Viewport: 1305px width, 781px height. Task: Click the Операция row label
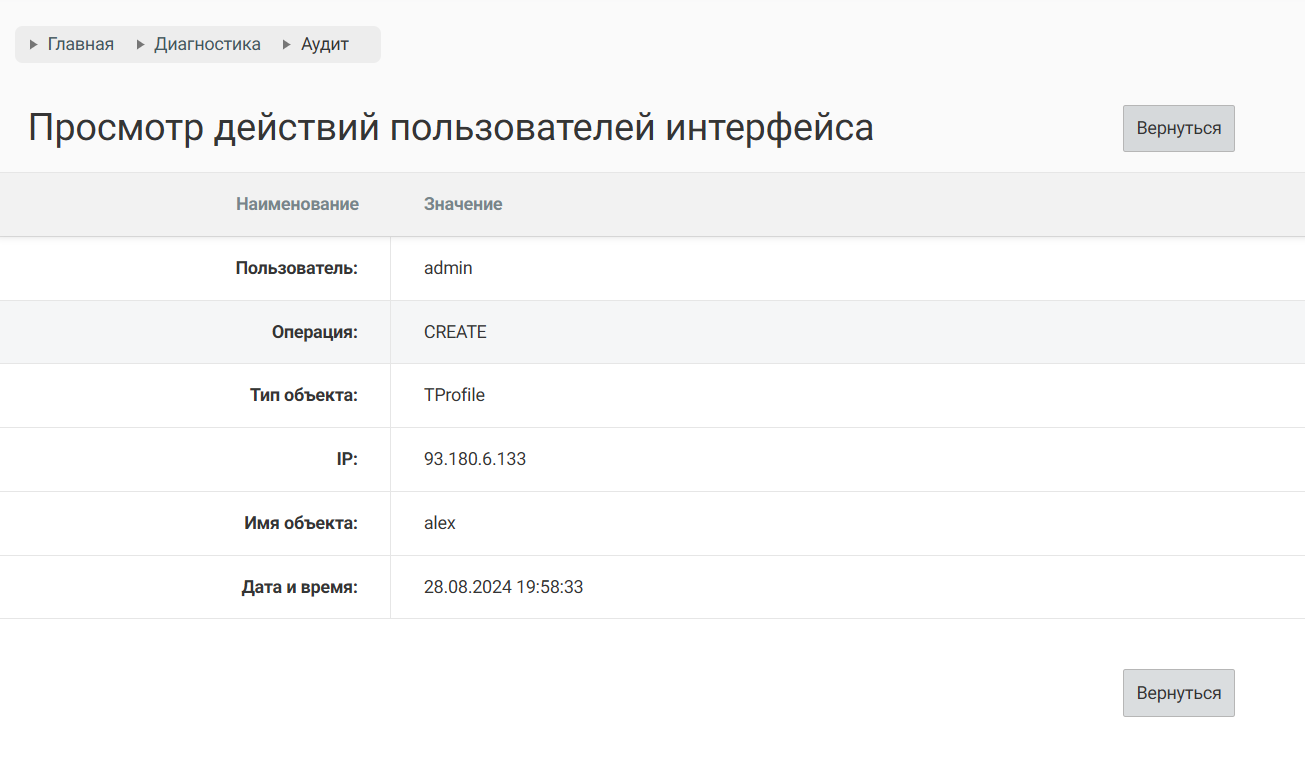click(314, 332)
